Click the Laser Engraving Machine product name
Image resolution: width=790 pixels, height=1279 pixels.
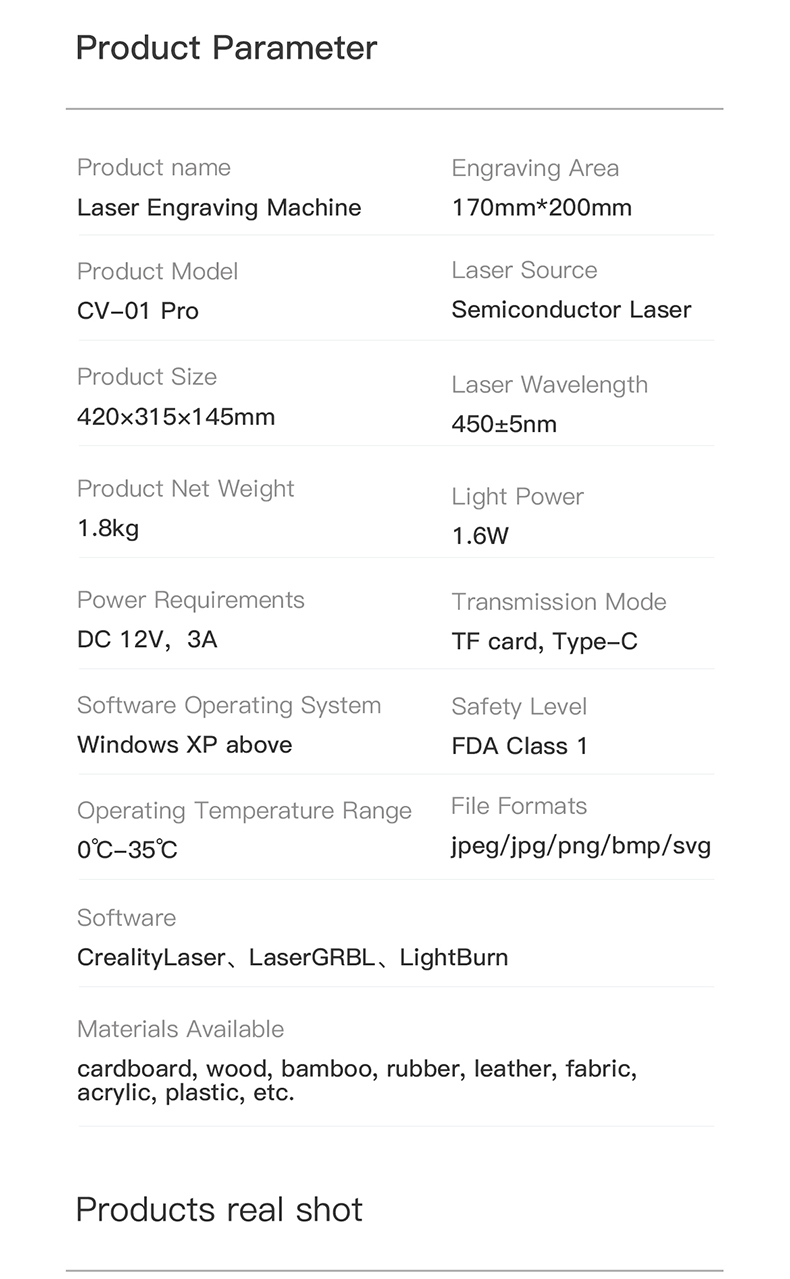pos(219,208)
